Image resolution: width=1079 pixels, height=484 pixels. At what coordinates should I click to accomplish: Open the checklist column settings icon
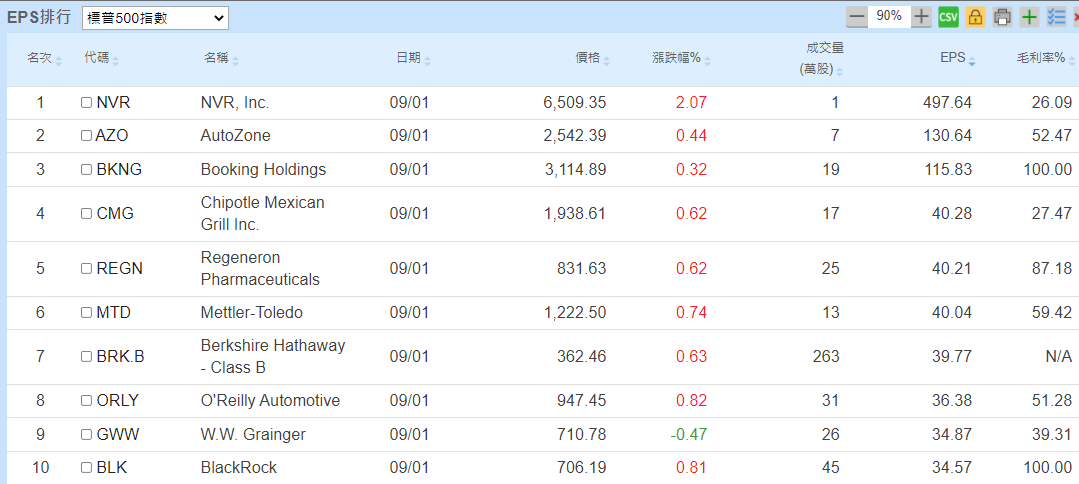(1056, 17)
